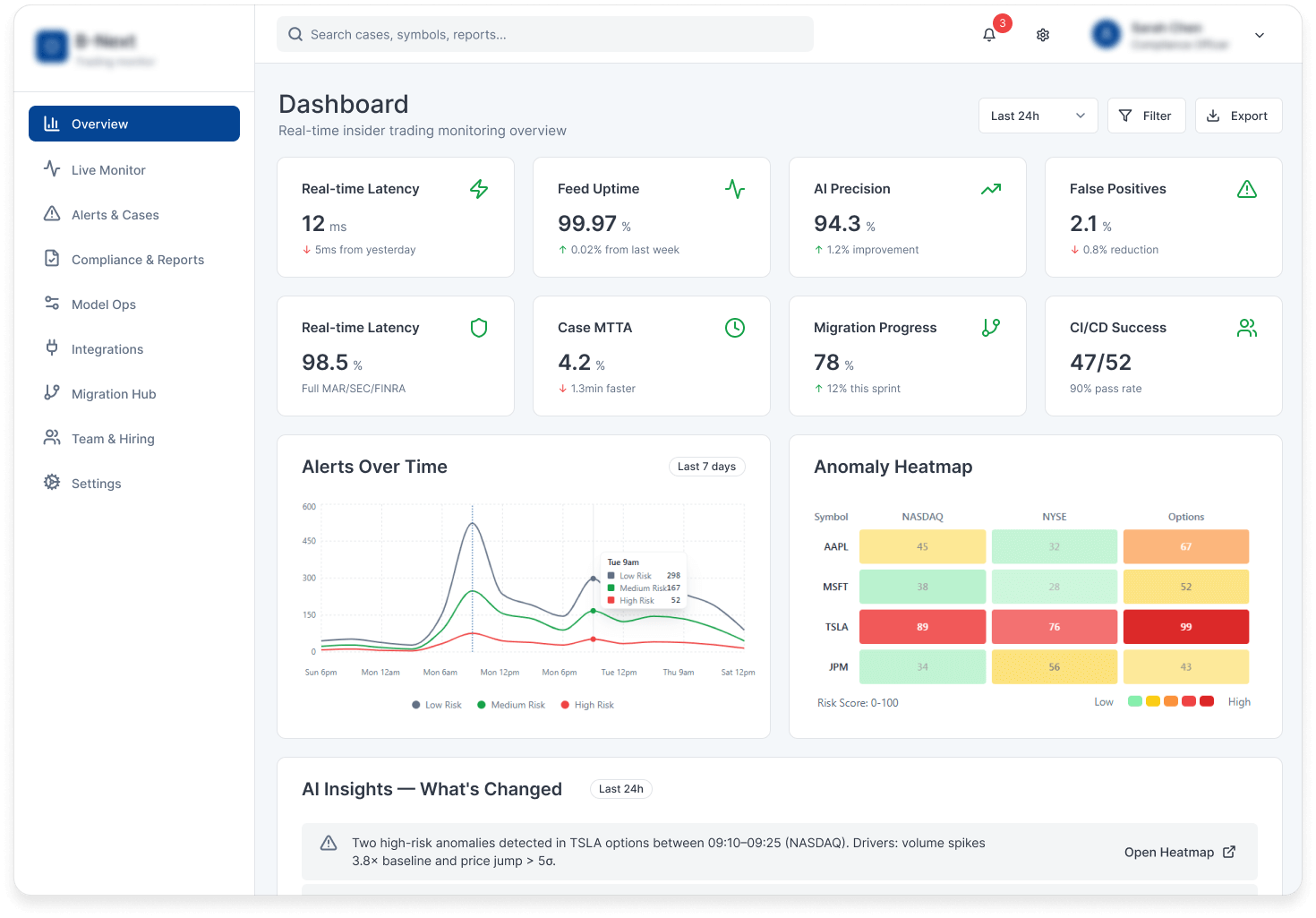Click the search magnifier icon
The width and height of the screenshot is (1316, 918).
coord(295,34)
